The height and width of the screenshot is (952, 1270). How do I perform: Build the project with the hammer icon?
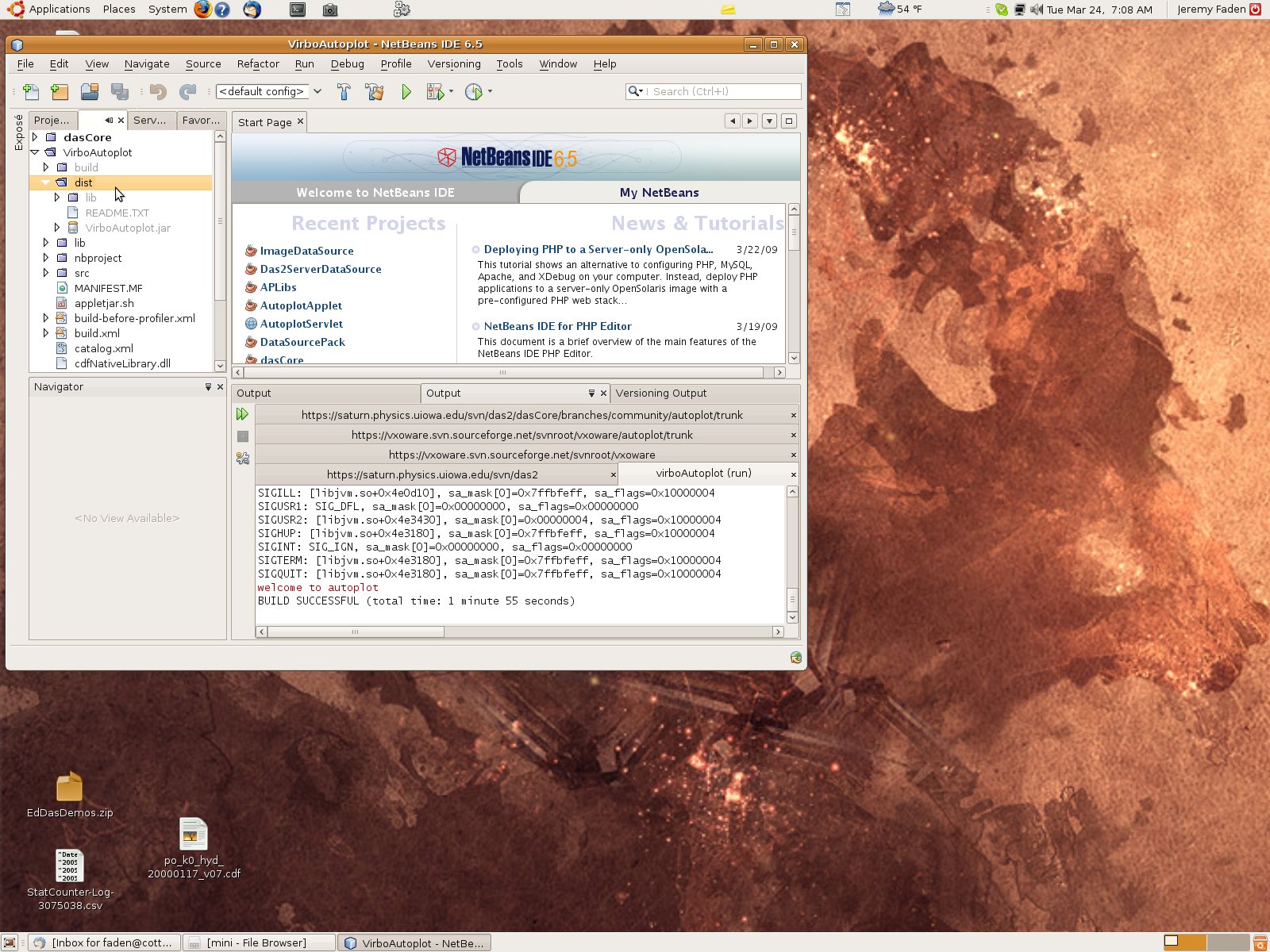[x=344, y=92]
